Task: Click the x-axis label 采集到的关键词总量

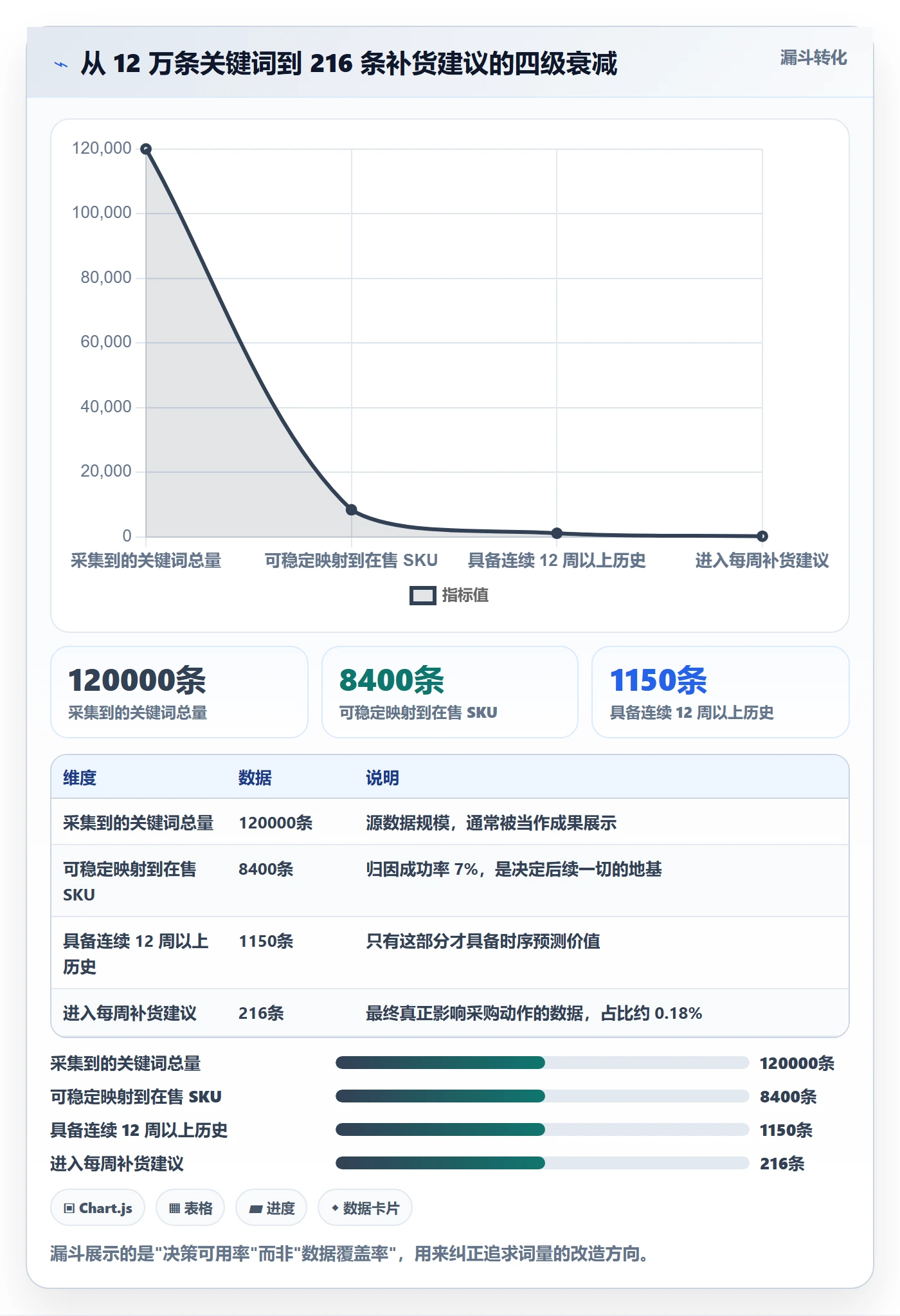Action: [146, 560]
